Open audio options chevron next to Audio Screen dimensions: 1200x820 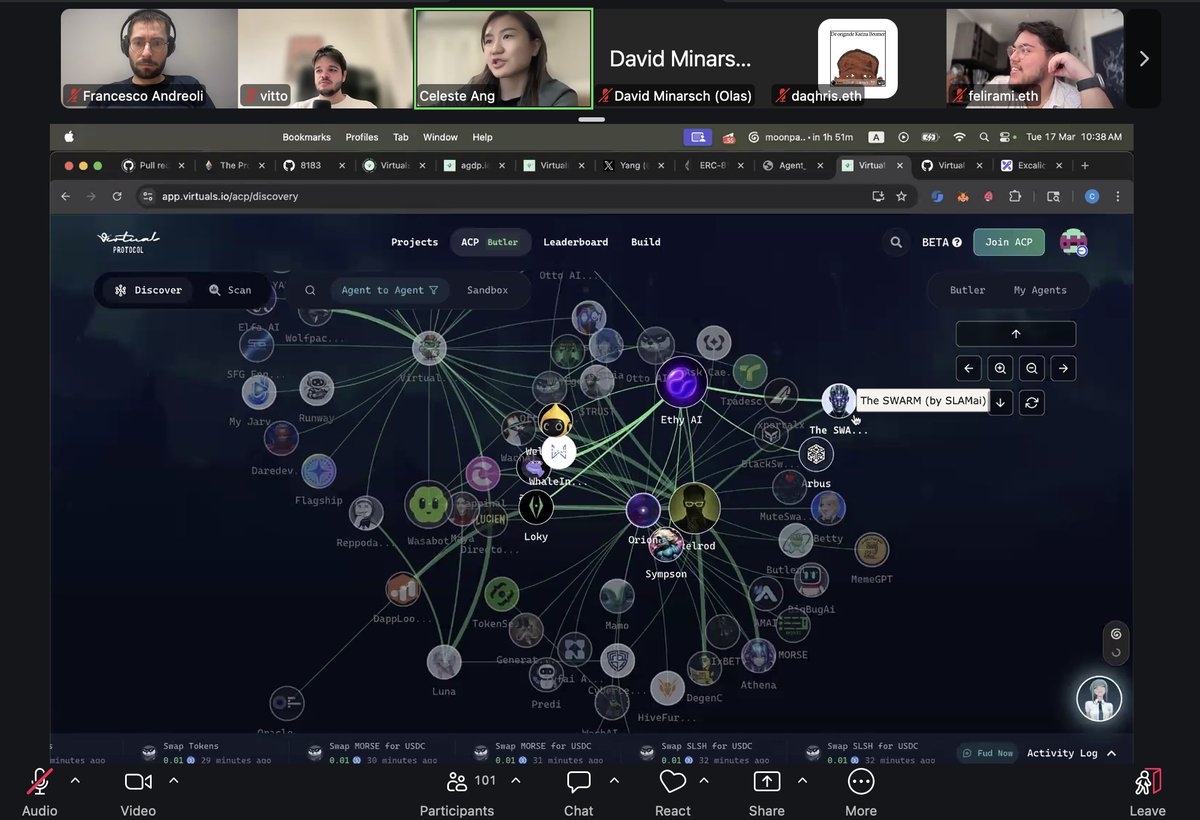pos(75,781)
